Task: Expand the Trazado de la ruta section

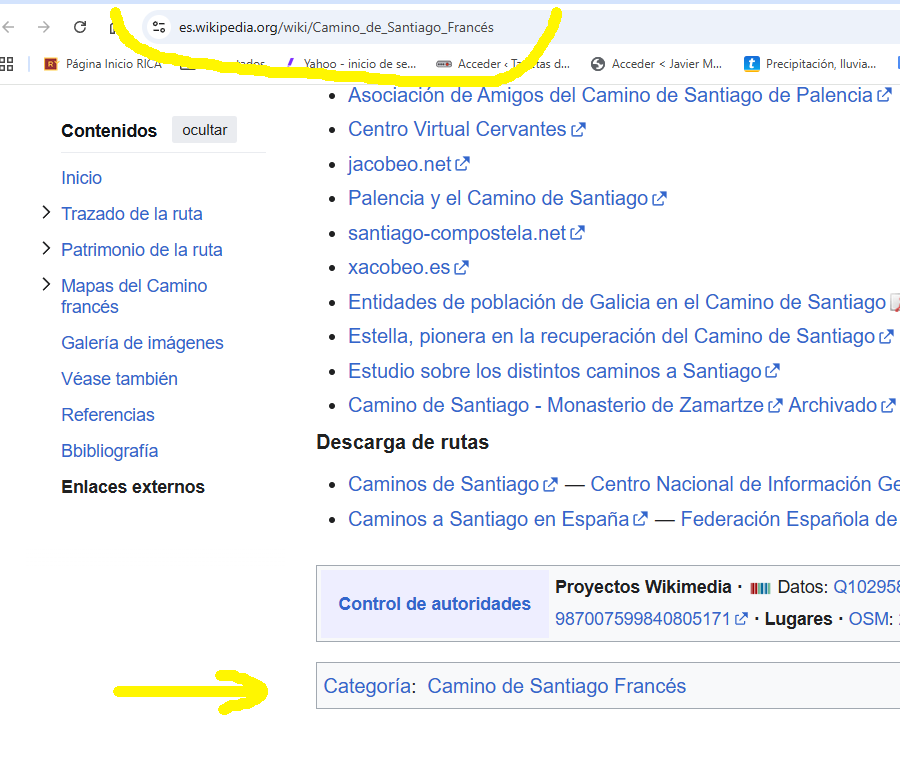Action: tap(46, 213)
